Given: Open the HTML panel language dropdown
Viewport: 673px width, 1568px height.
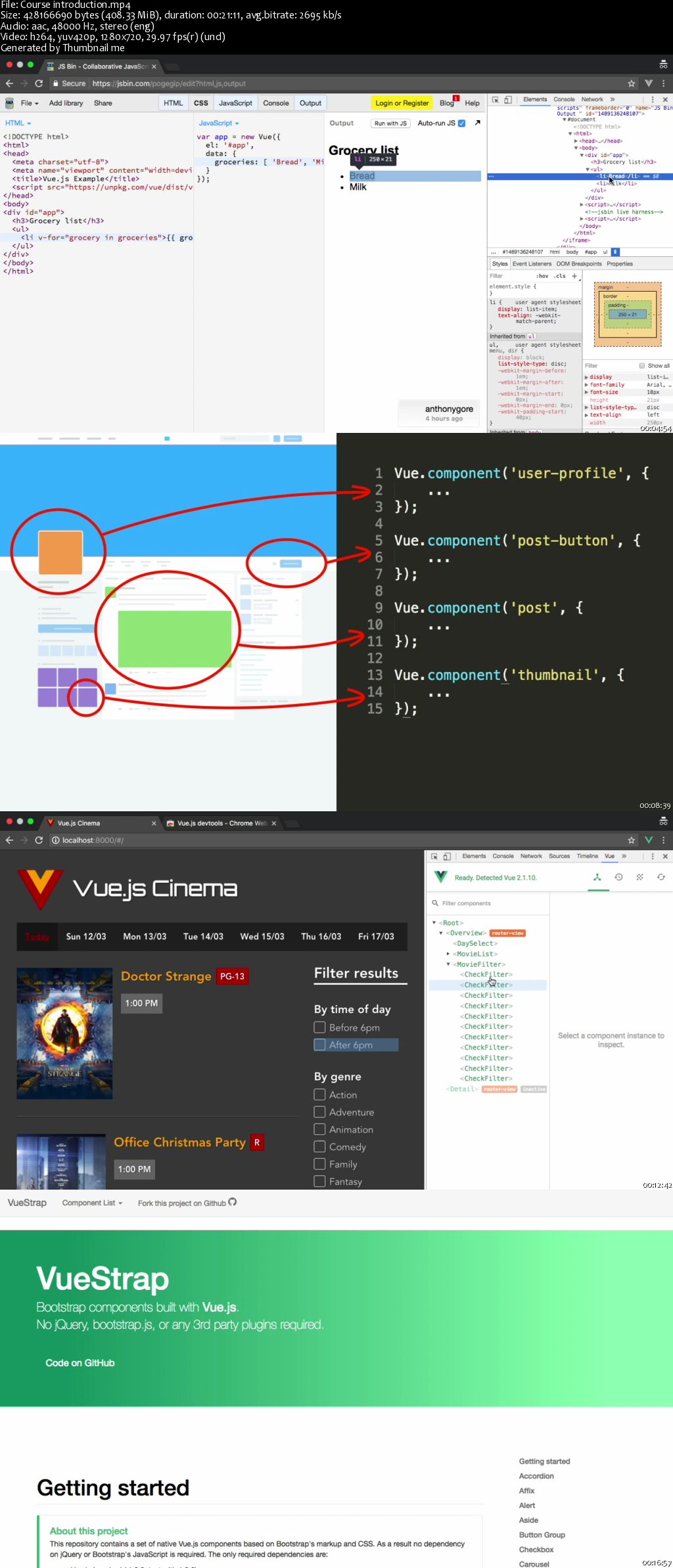Looking at the screenshot, I should click(18, 123).
